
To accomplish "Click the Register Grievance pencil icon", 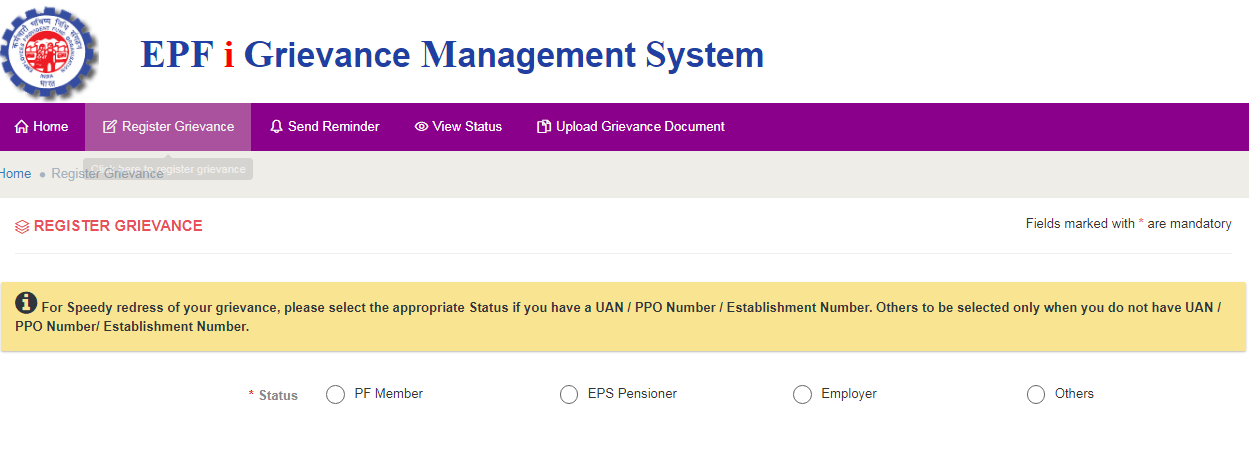I will click(x=110, y=127).
